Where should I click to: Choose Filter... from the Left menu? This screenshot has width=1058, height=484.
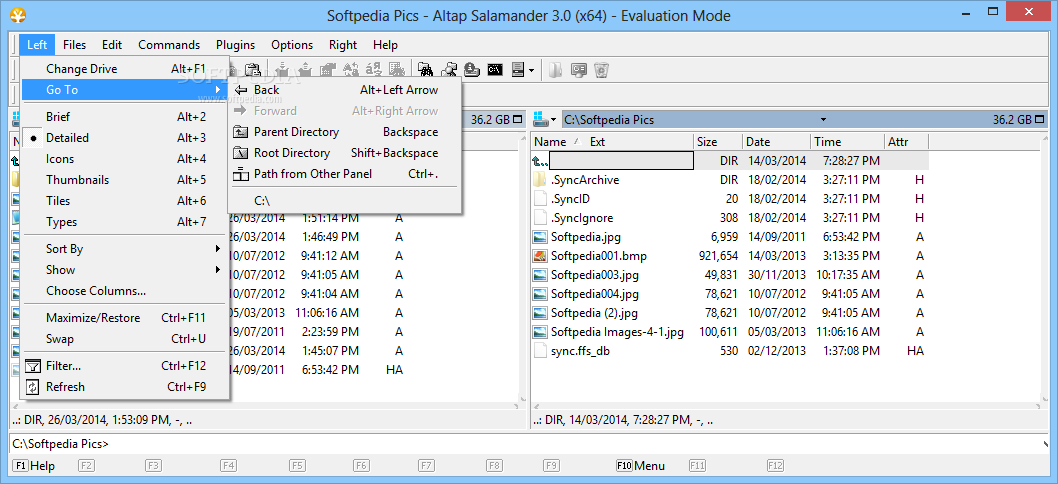[x=125, y=366]
